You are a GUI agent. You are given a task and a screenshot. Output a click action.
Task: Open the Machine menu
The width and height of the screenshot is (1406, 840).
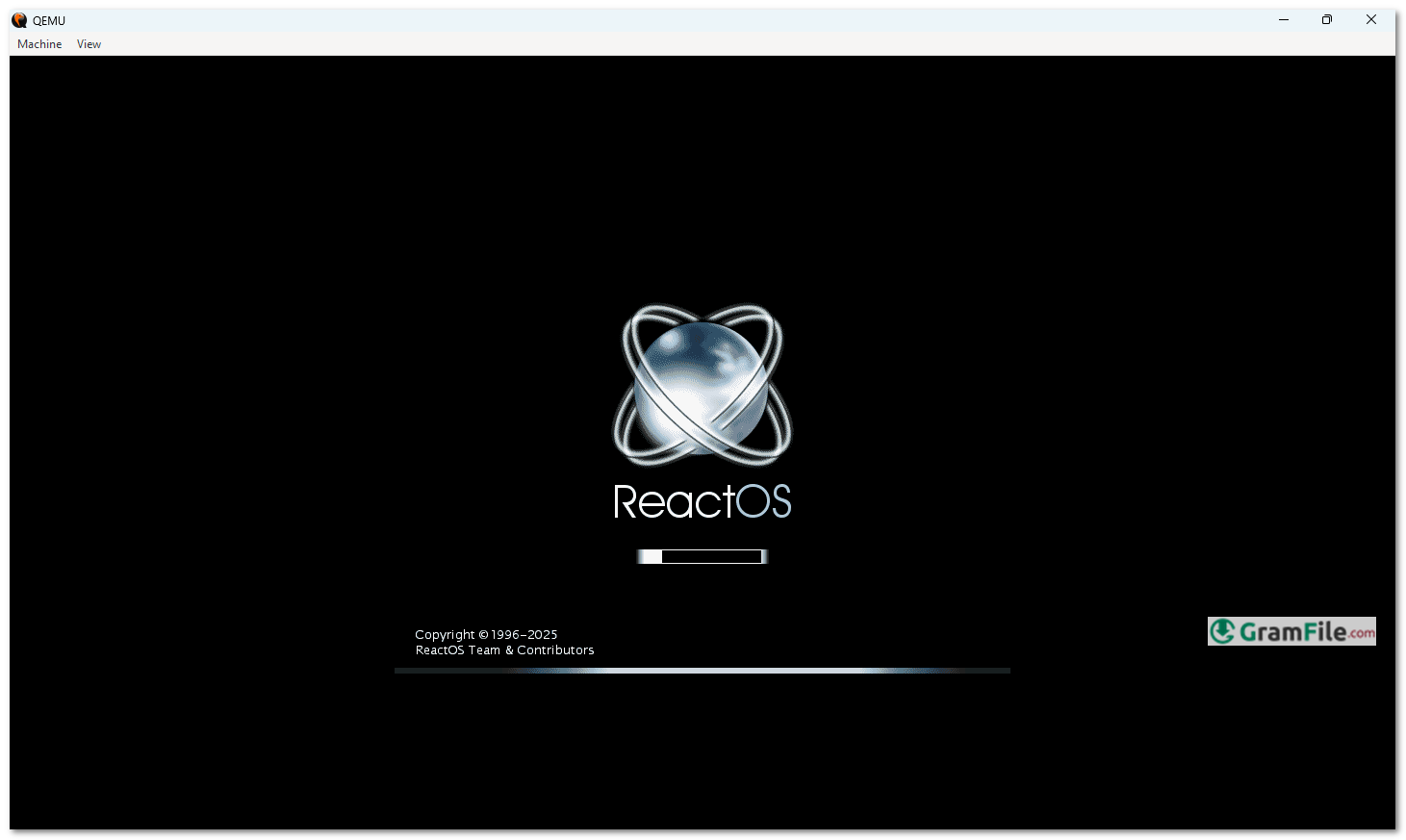(39, 44)
